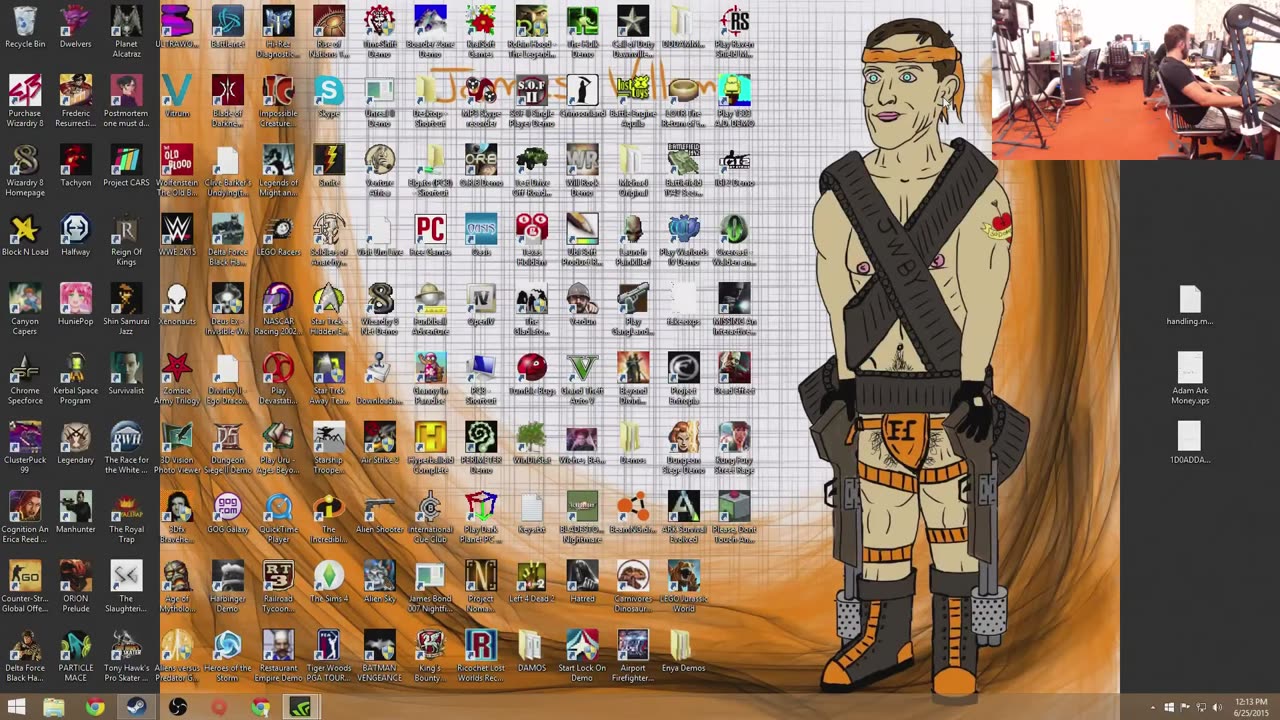Select the Royal Trap icon
This screenshot has height=720, width=1280.
126,516
